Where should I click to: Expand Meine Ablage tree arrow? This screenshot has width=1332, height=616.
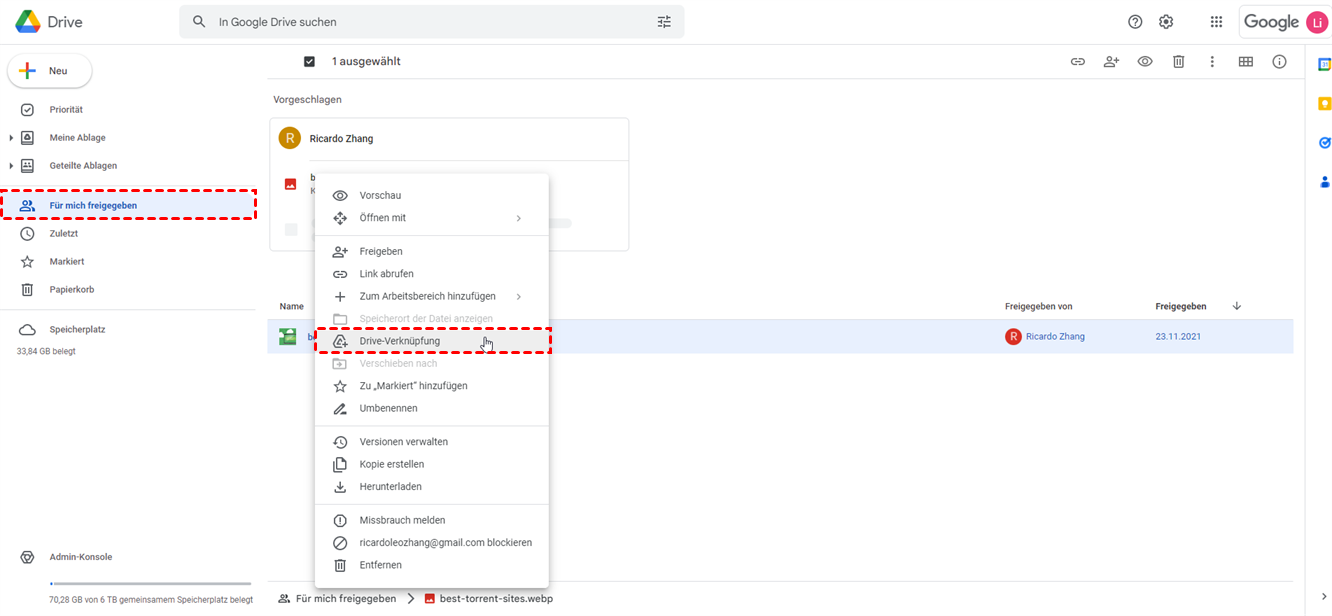[x=11, y=138]
